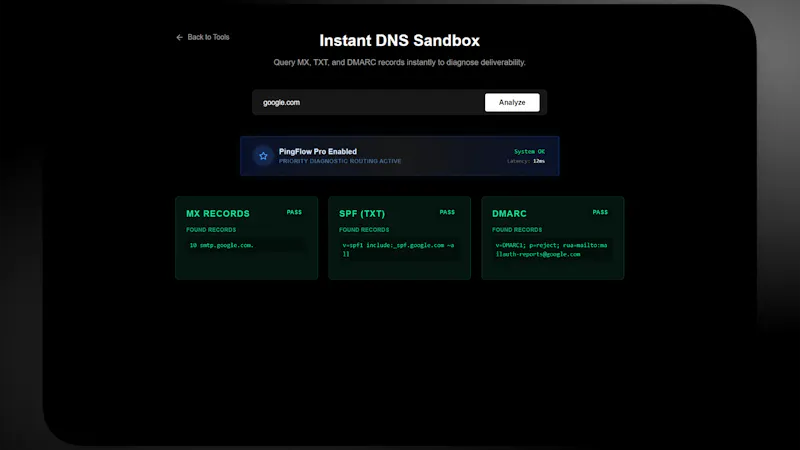
Task: Click the PASS badge on SPF card
Action: (x=447, y=212)
